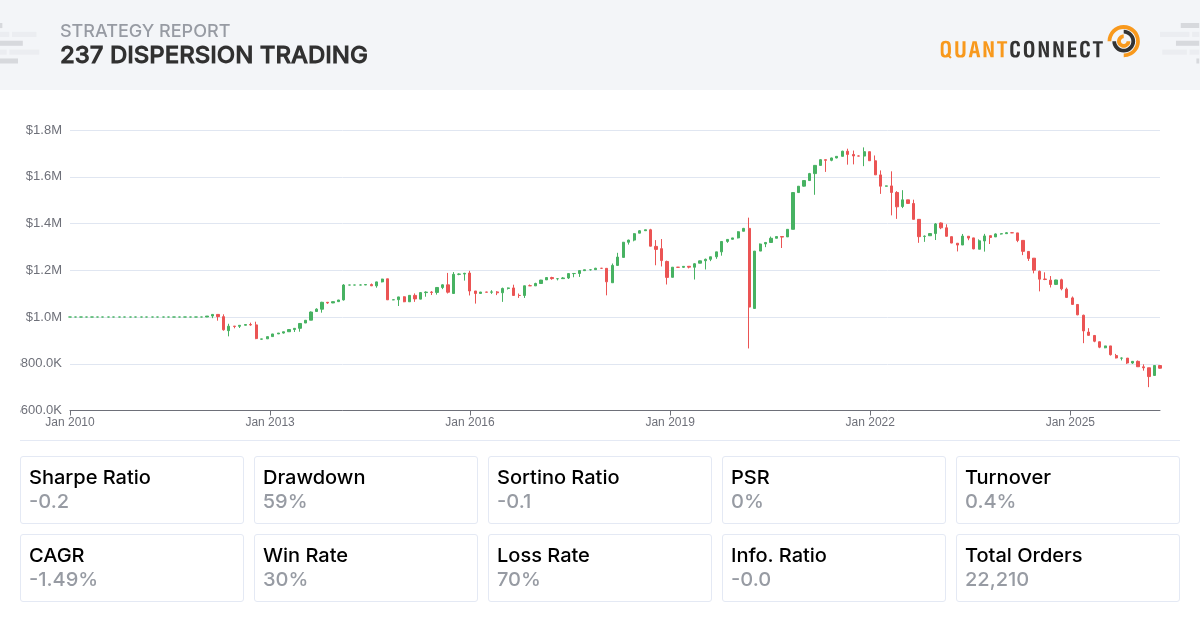Click the QuantConnect logo icon

tap(1124, 41)
